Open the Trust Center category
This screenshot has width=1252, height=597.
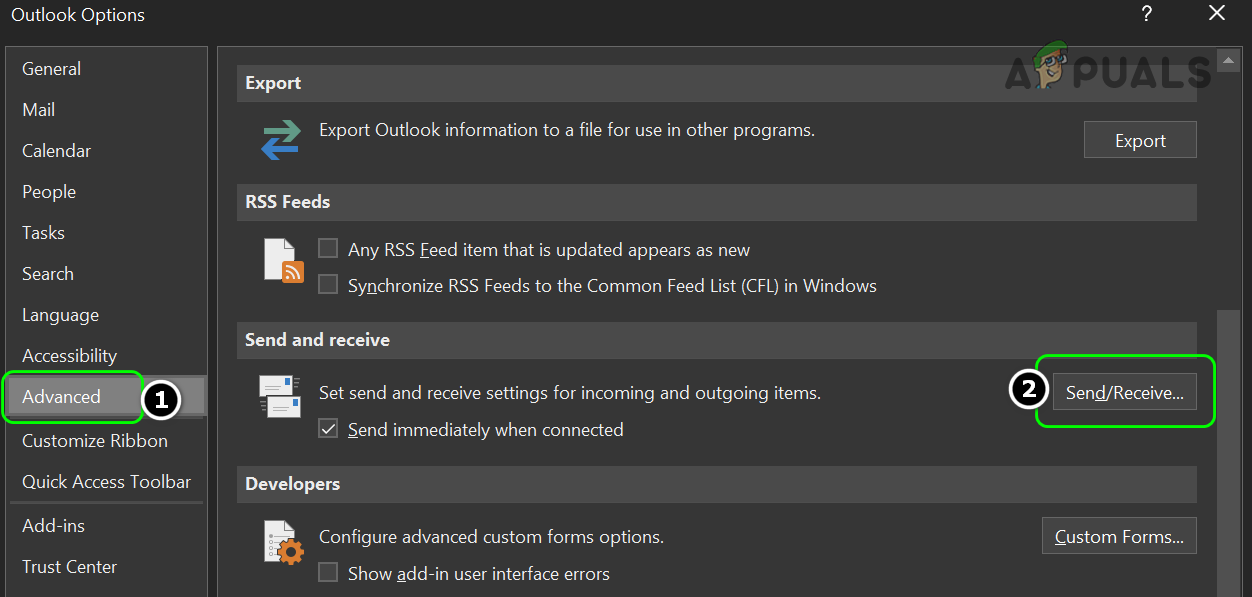click(69, 567)
